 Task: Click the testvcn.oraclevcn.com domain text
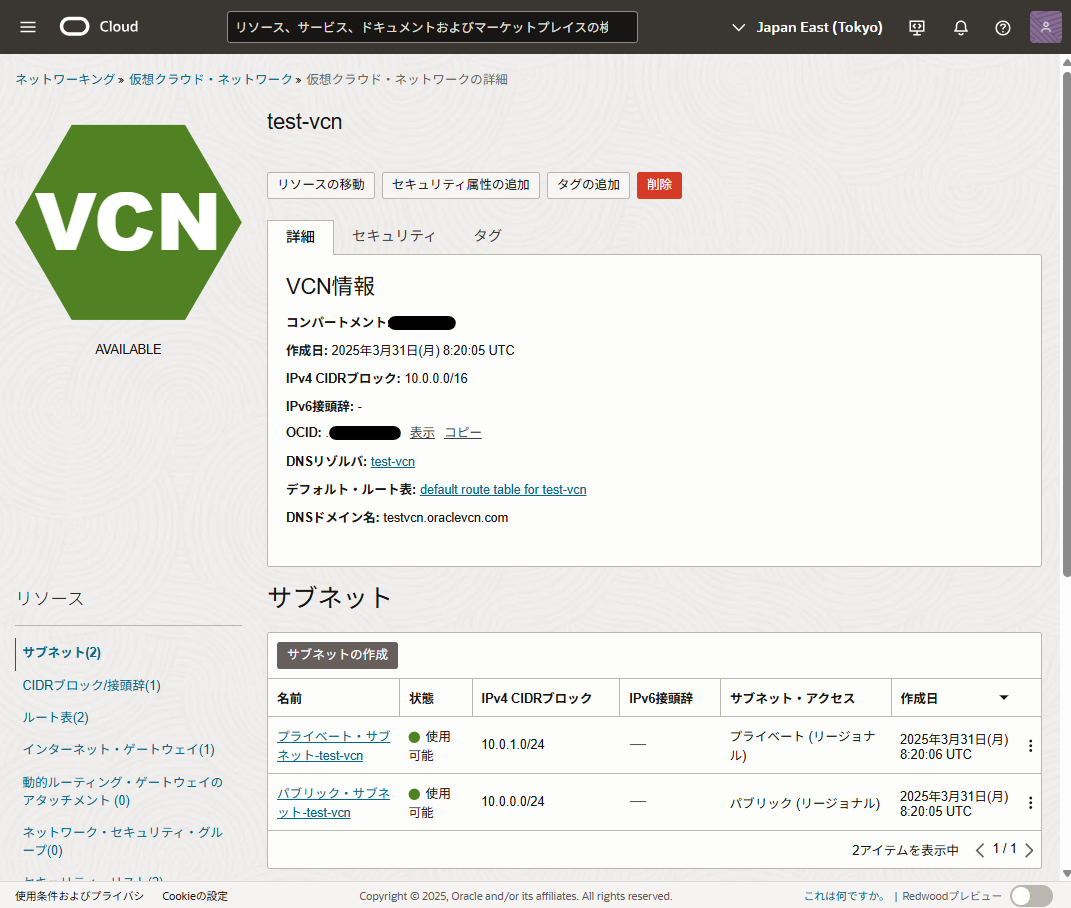point(446,518)
